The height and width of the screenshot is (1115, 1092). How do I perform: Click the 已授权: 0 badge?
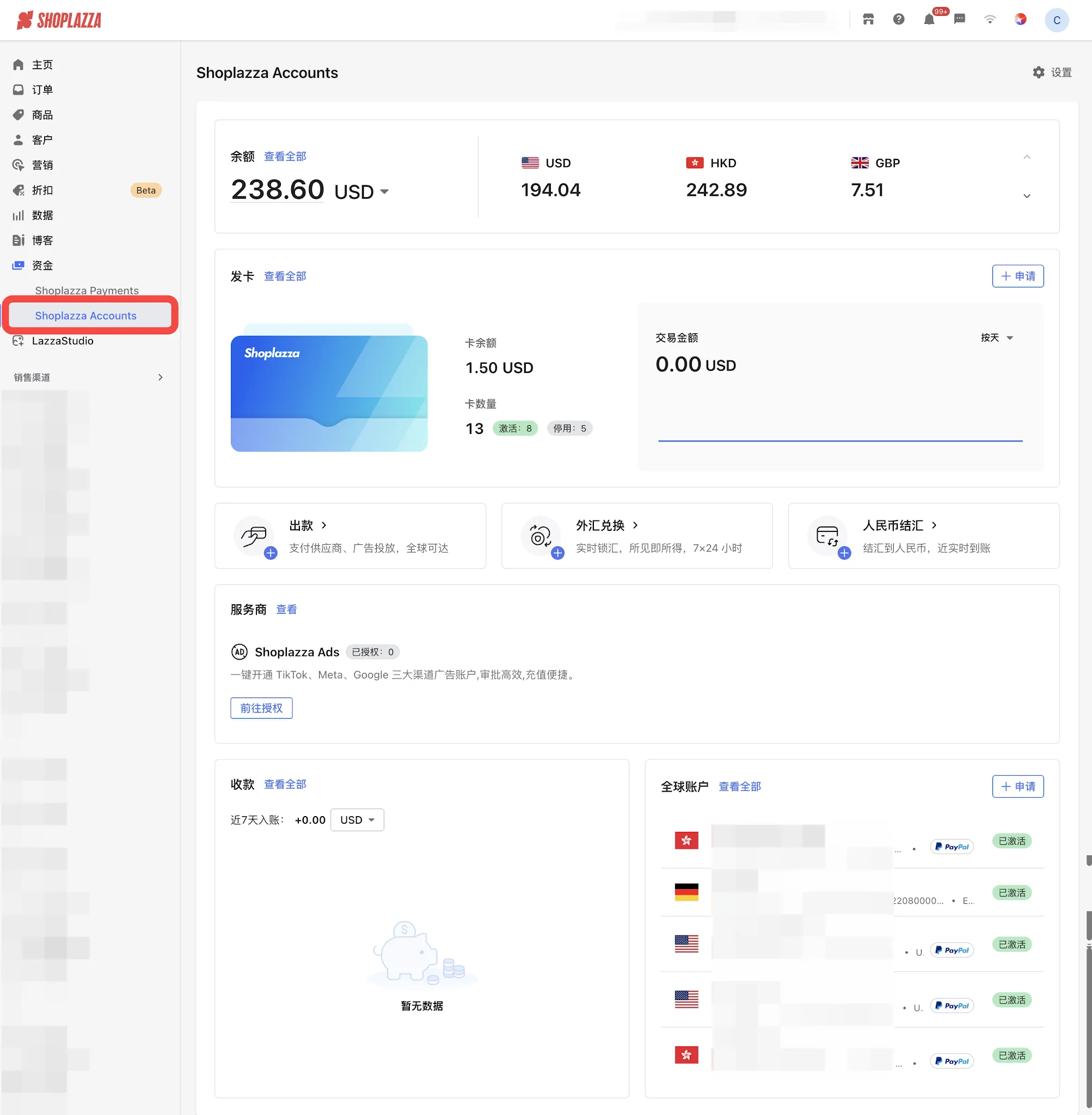[x=373, y=652]
